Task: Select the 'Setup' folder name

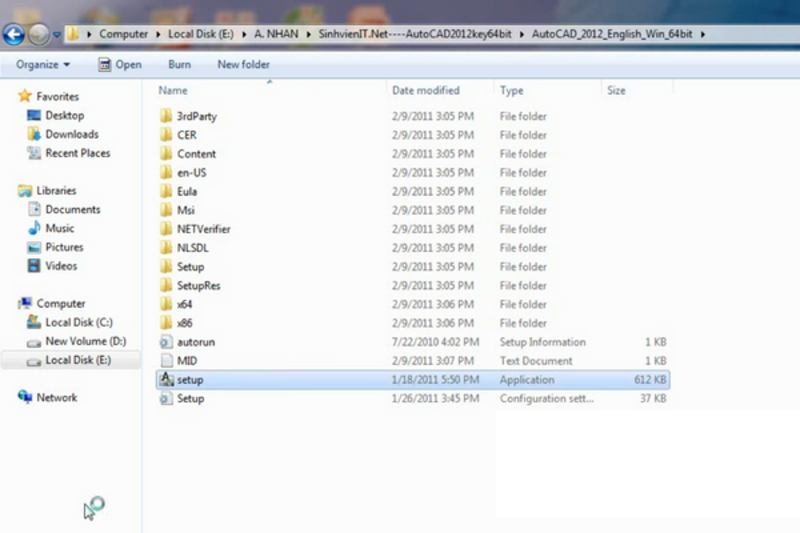Action: tap(190, 267)
